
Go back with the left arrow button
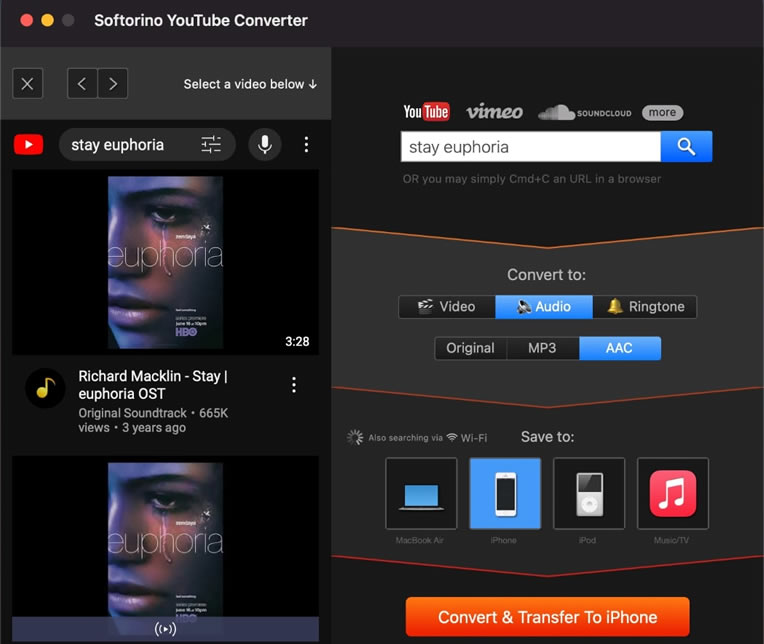(x=82, y=84)
